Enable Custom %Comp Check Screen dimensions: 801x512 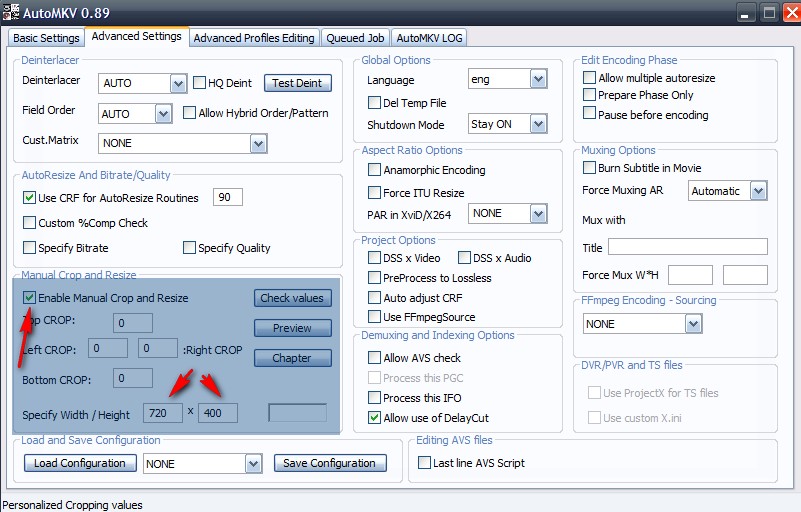[x=29, y=222]
